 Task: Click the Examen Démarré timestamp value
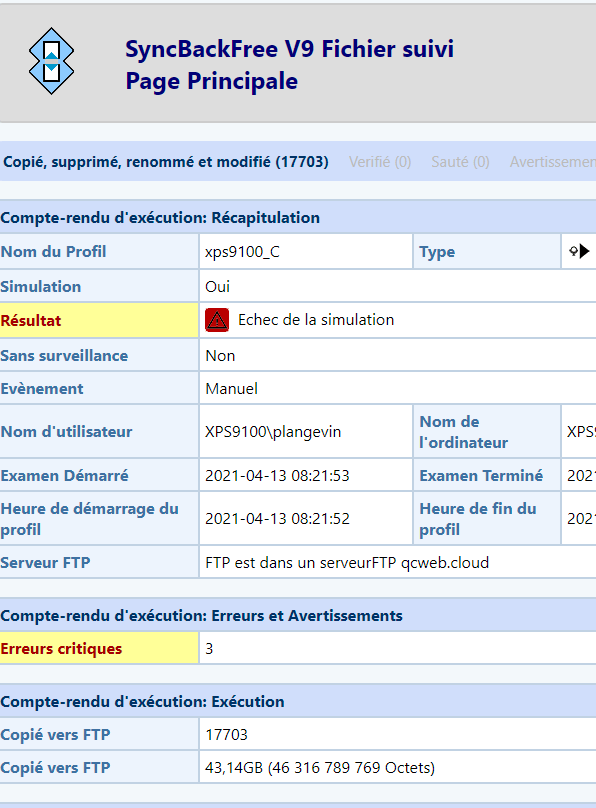277,475
